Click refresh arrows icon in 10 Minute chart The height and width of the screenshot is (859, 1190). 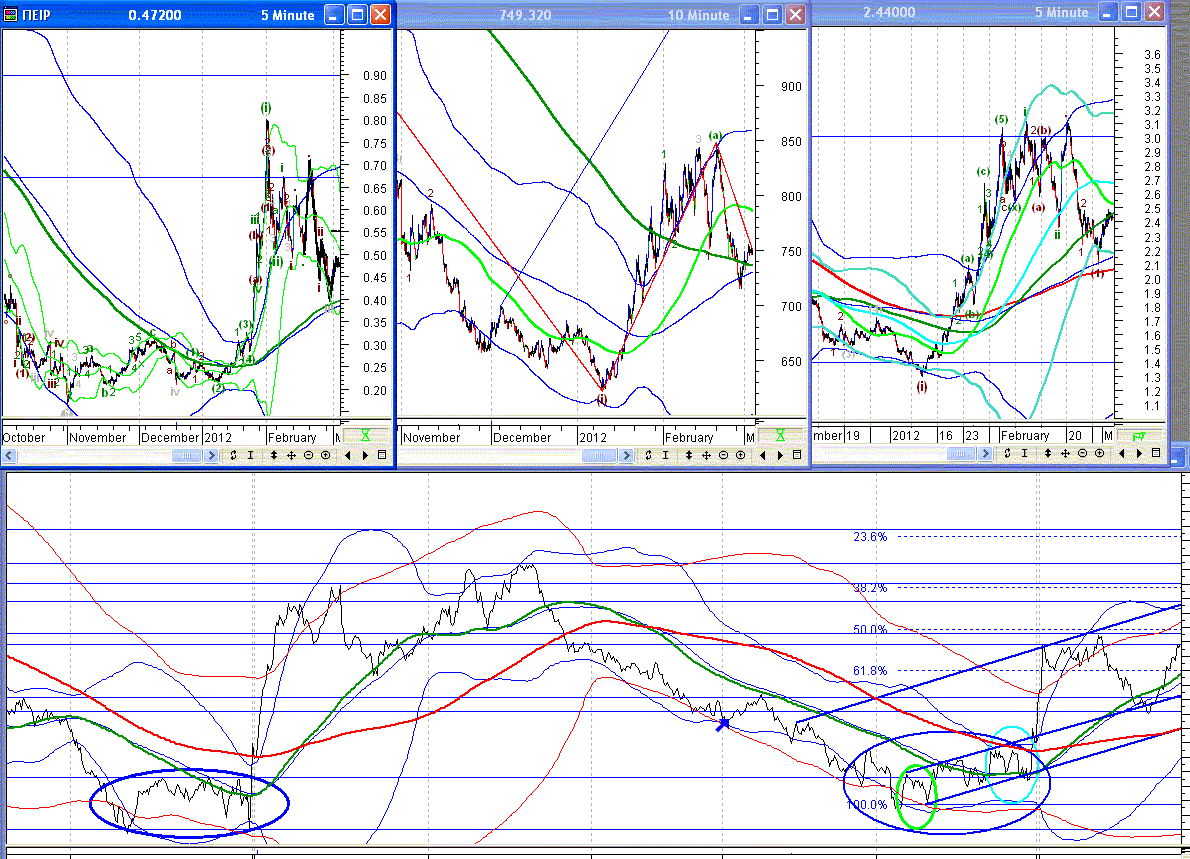coord(649,455)
